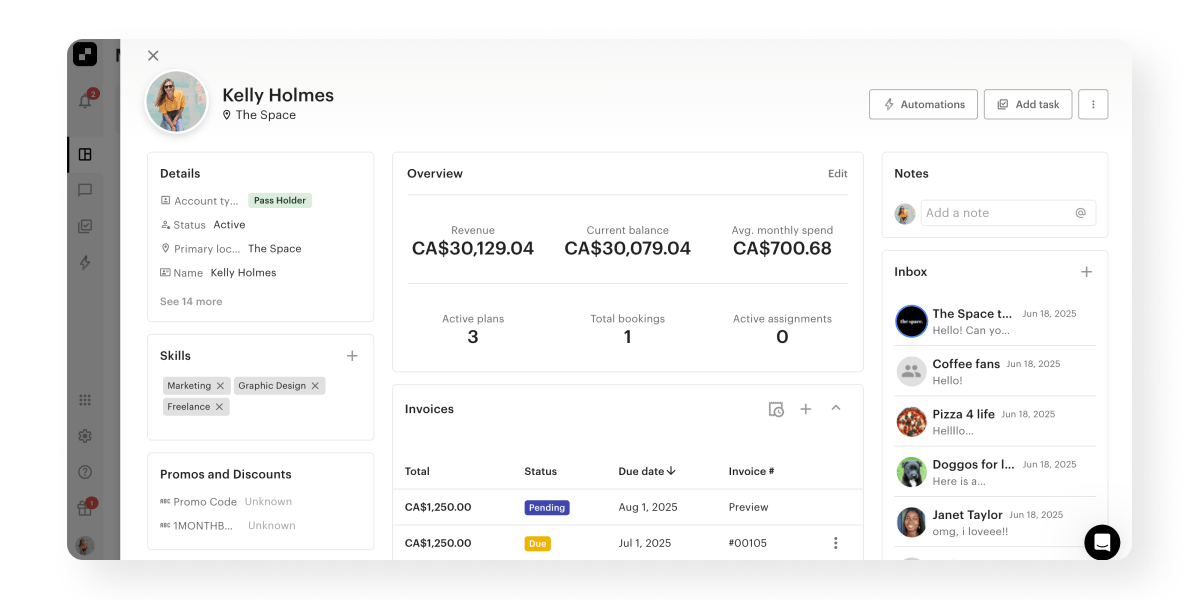Image resolution: width=1200 pixels, height=600 pixels.
Task: Click the scheduled invoices calendar-clock icon
Action: pos(776,409)
